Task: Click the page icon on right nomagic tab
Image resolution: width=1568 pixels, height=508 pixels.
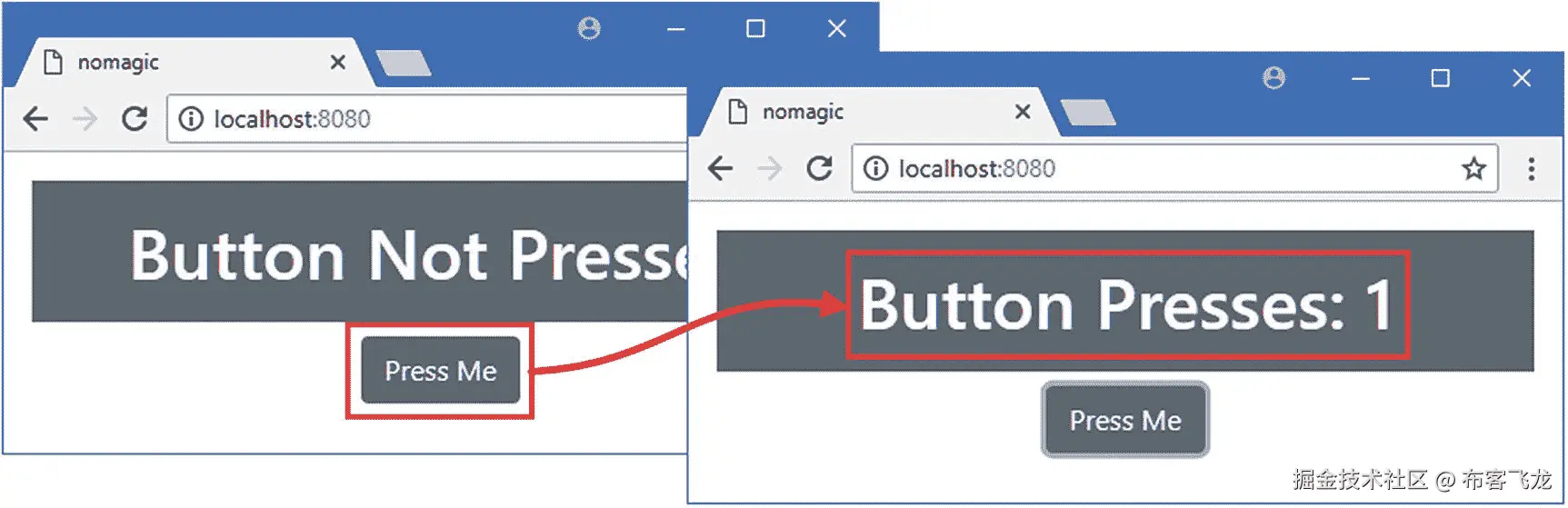Action: pos(738,112)
